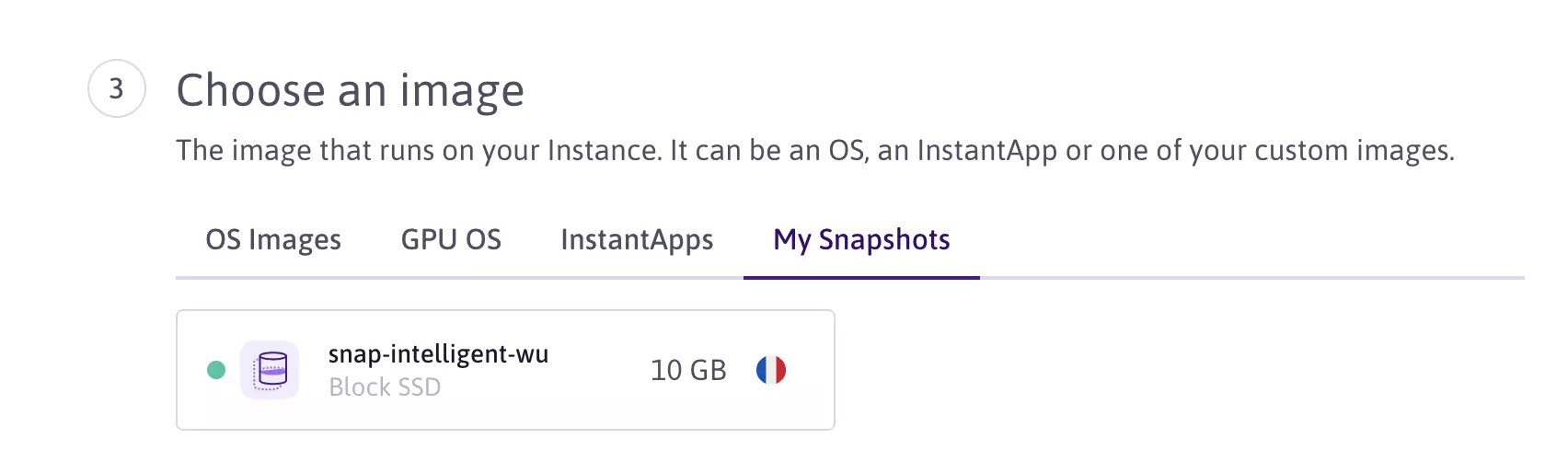Click the block storage volume icon
The height and width of the screenshot is (473, 1568).
(x=270, y=370)
